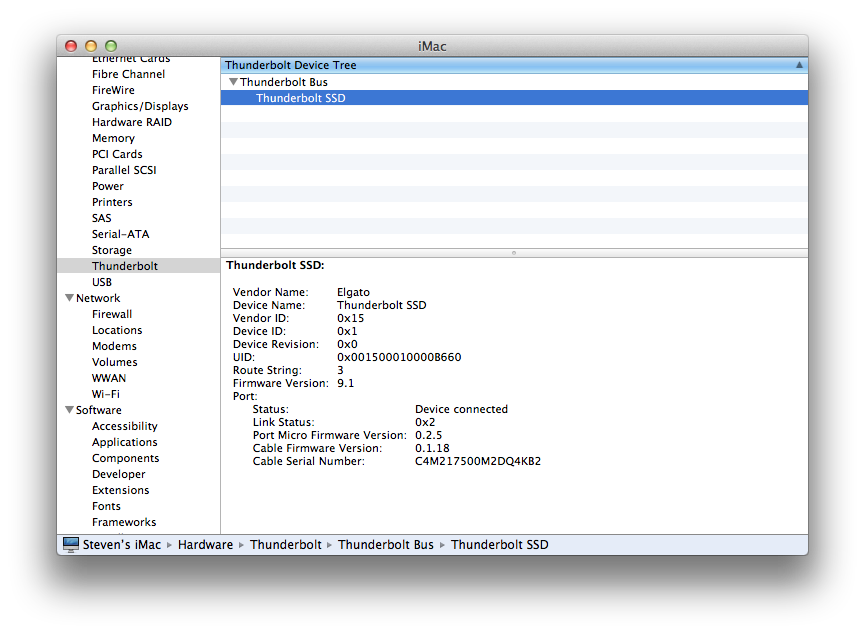
Task: Select Modems in sidebar
Action: pos(114,346)
